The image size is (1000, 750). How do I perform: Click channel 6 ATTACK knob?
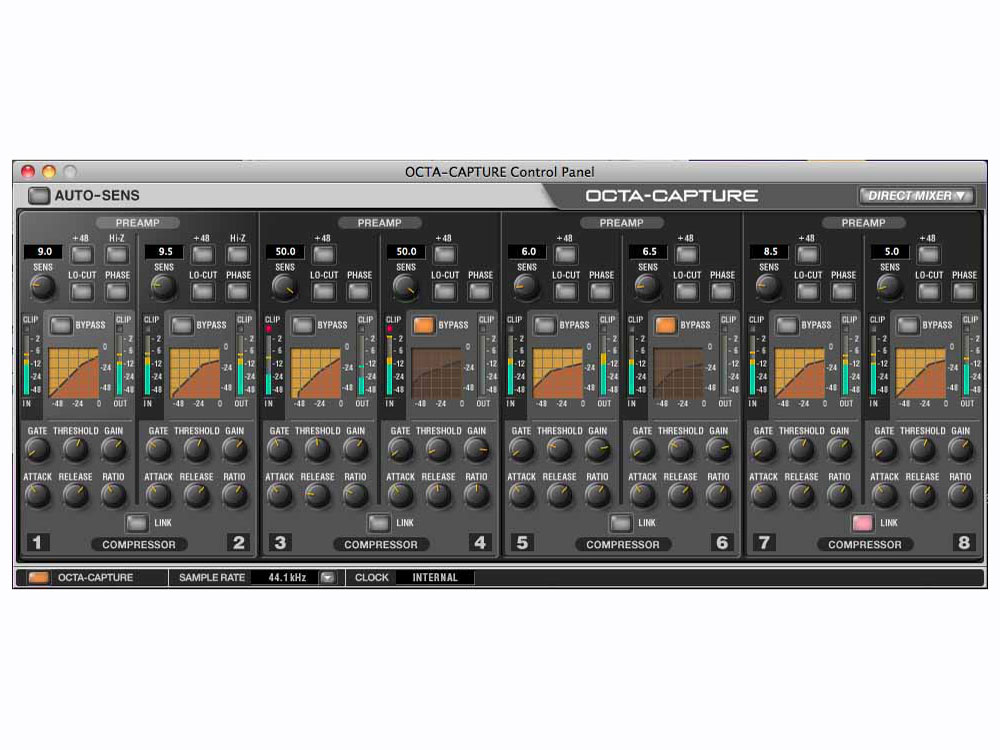642,496
